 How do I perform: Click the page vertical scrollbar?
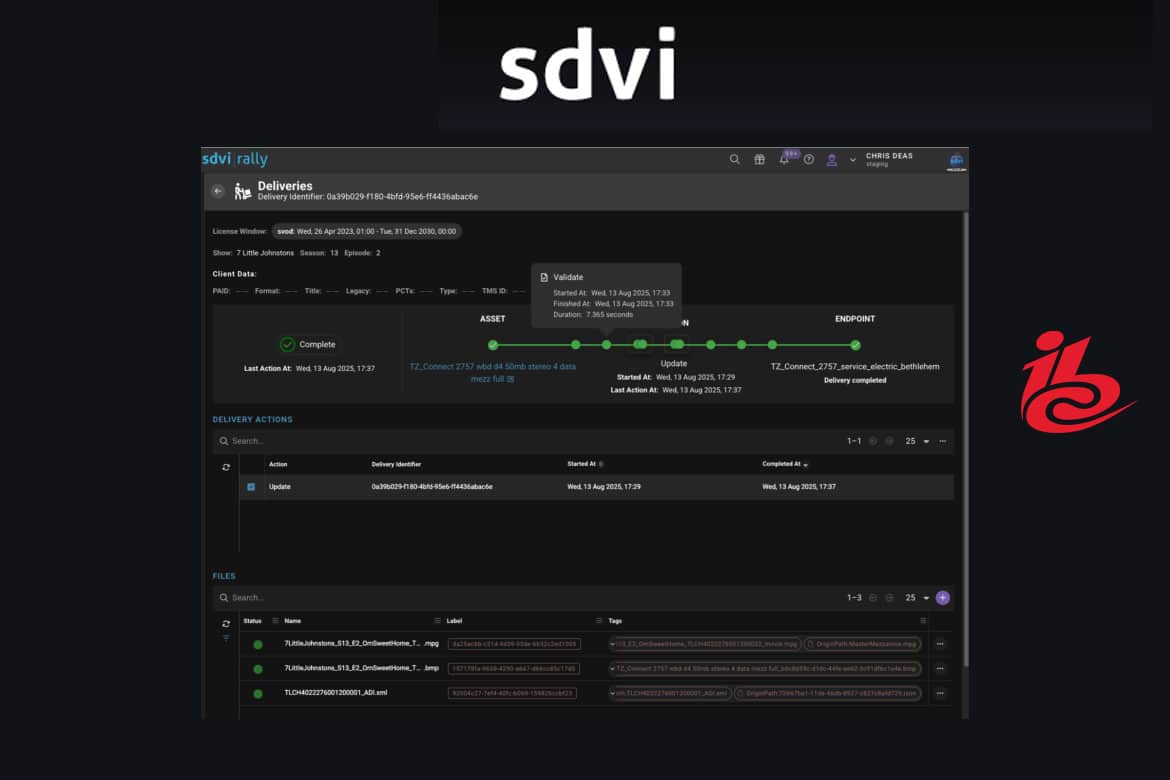click(966, 439)
